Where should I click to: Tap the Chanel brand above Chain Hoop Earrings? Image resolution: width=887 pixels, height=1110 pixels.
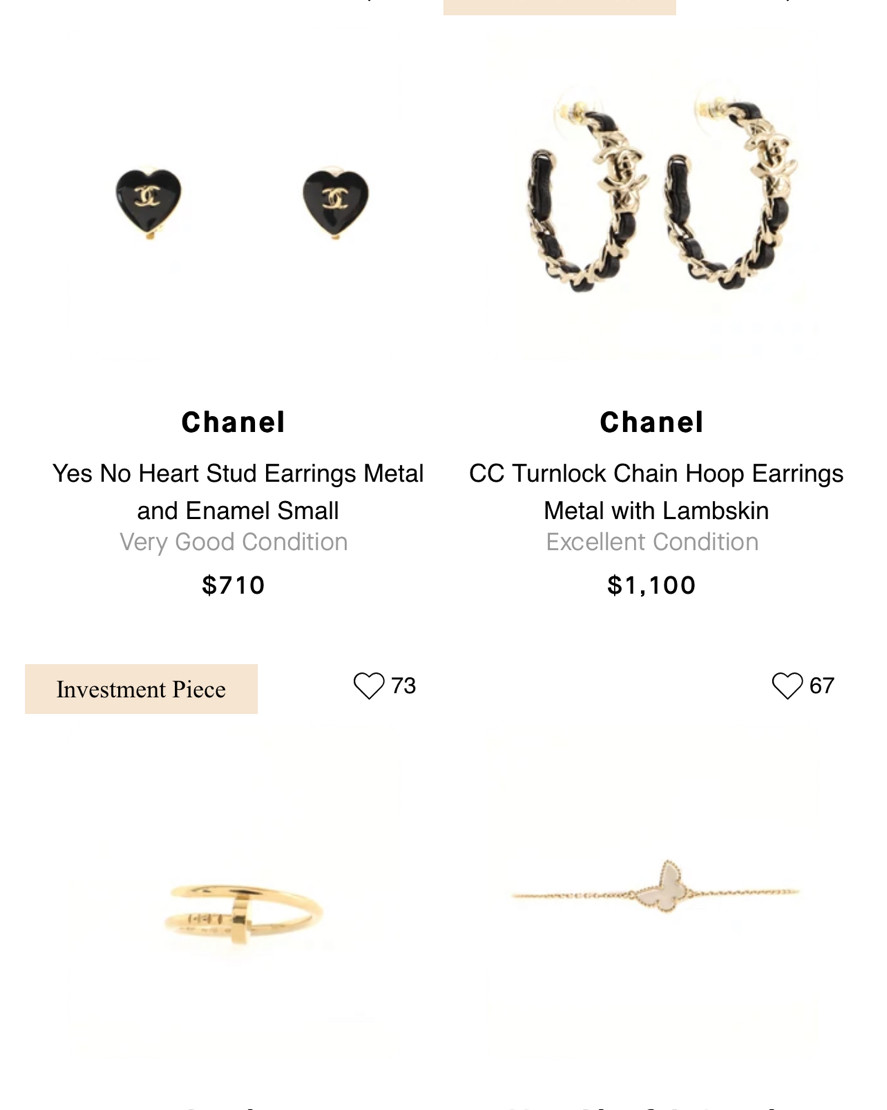pyautogui.click(x=652, y=423)
